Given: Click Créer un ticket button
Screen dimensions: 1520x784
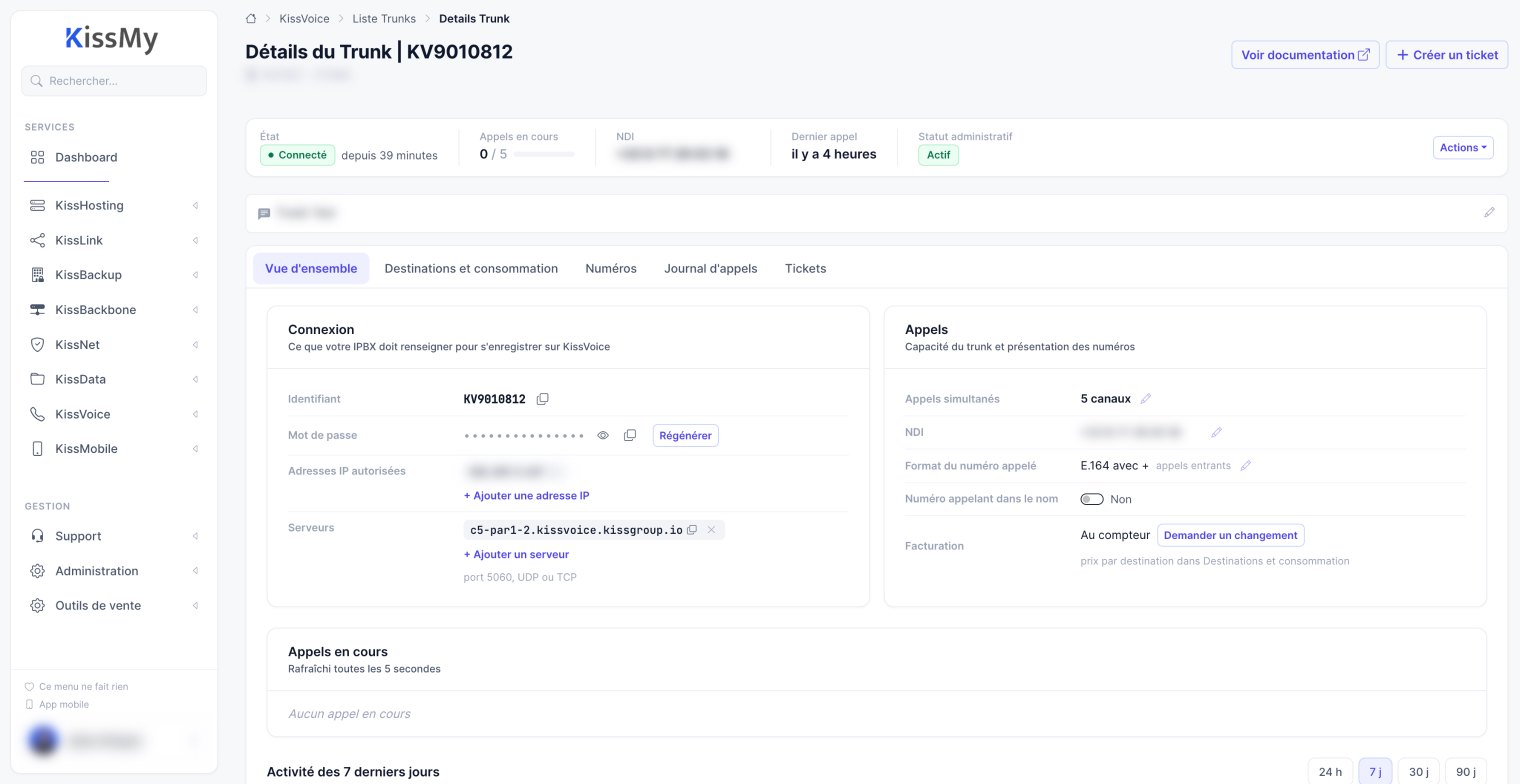Looking at the screenshot, I should point(1447,55).
